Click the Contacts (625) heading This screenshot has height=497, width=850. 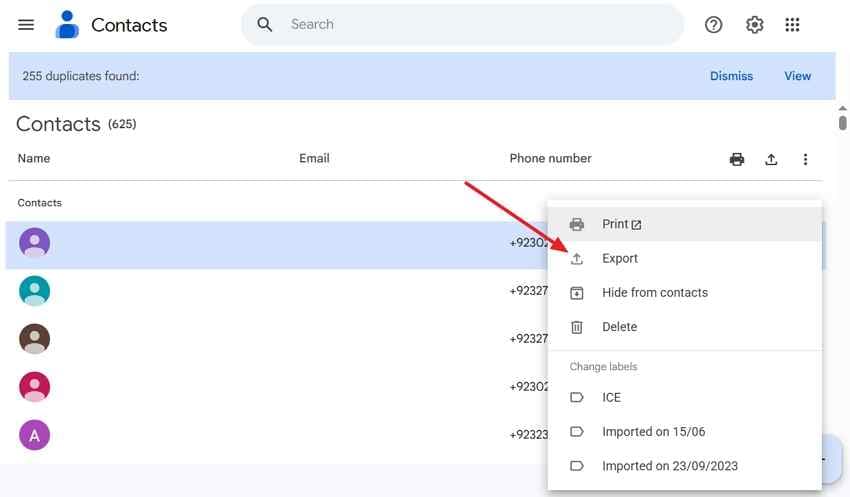click(76, 124)
